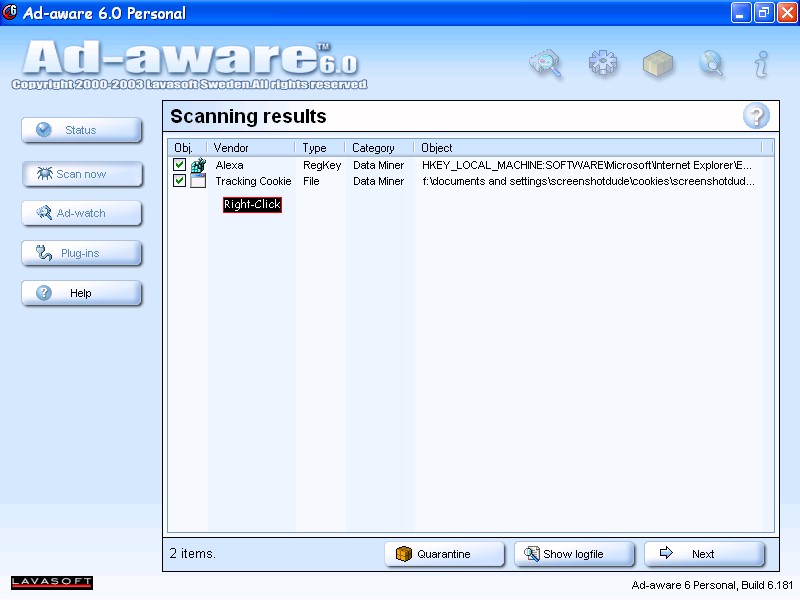Click the Ad-aware title bar app icon
Viewport: 800px width, 600px height.
9,12
